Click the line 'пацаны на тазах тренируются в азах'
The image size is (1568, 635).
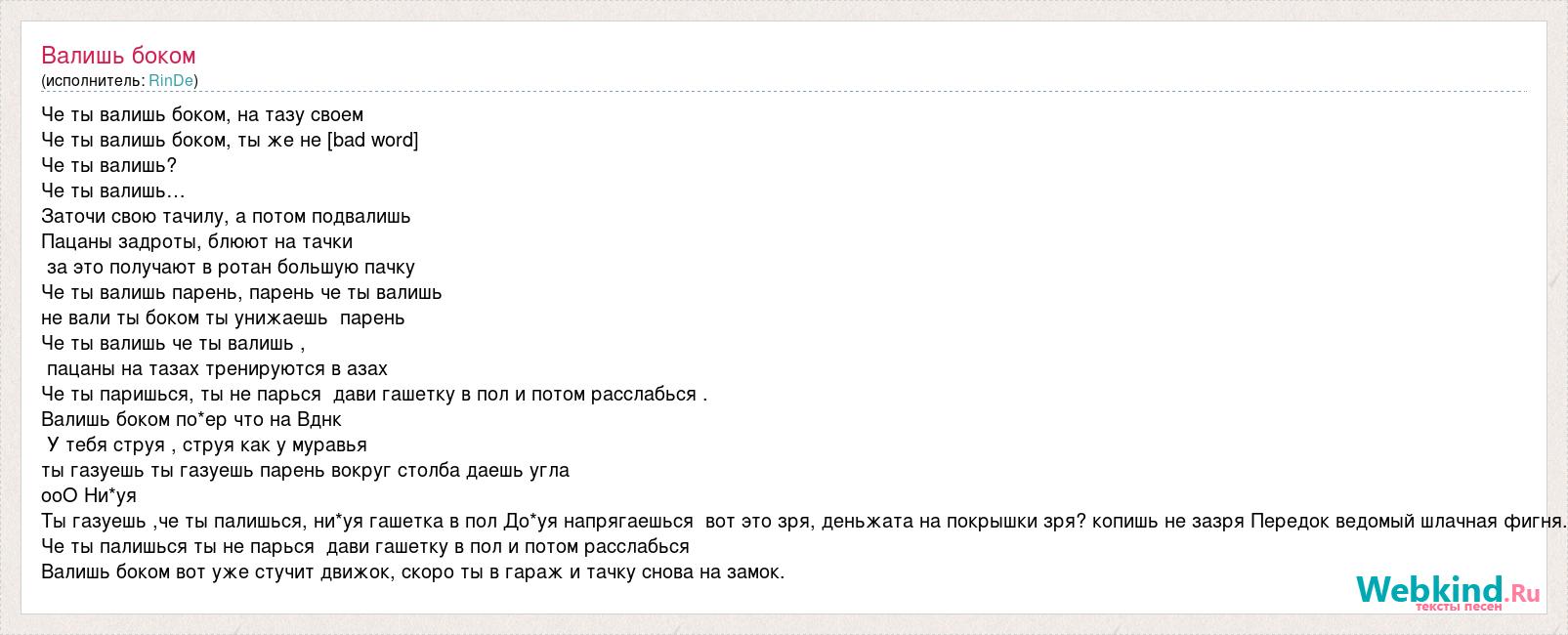point(217,368)
